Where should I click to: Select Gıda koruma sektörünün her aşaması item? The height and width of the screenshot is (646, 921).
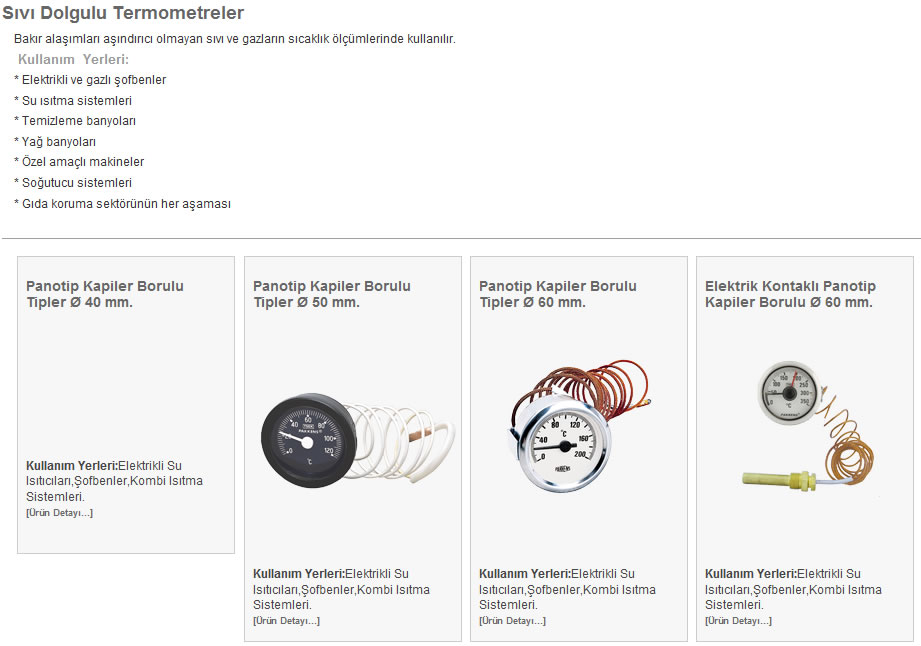[x=122, y=204]
